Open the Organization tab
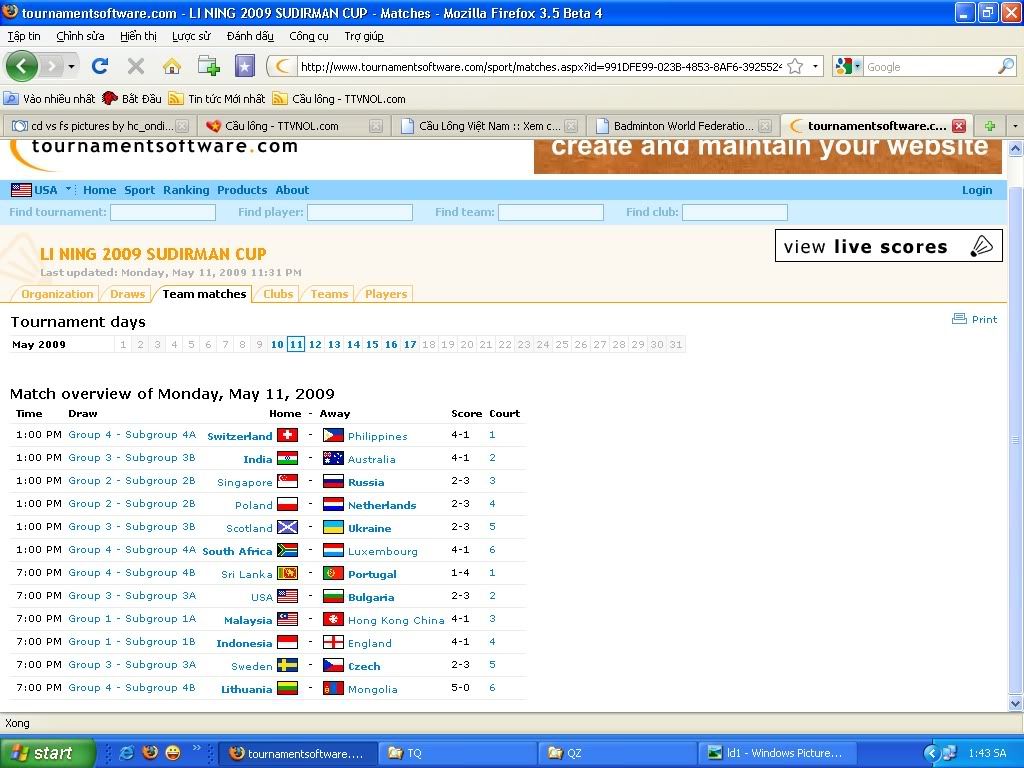This screenshot has width=1024, height=768. click(57, 294)
